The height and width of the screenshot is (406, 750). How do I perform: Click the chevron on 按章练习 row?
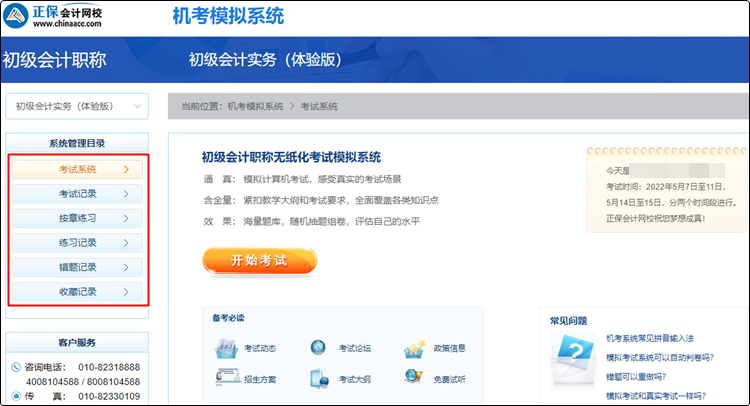[126, 218]
